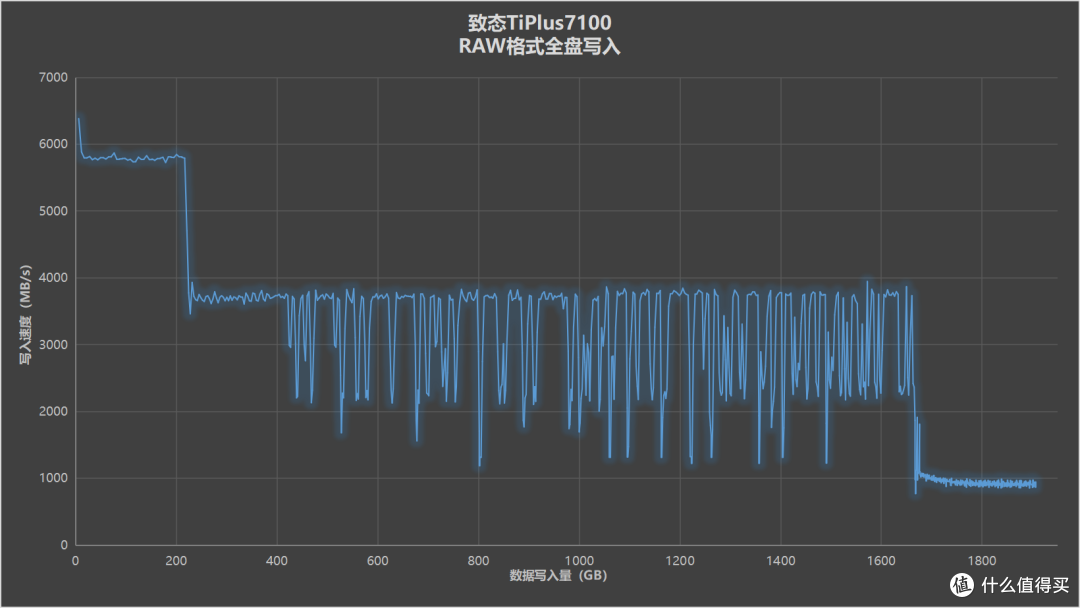Click the y-axis label 6000
The image size is (1080, 608).
coord(53,145)
